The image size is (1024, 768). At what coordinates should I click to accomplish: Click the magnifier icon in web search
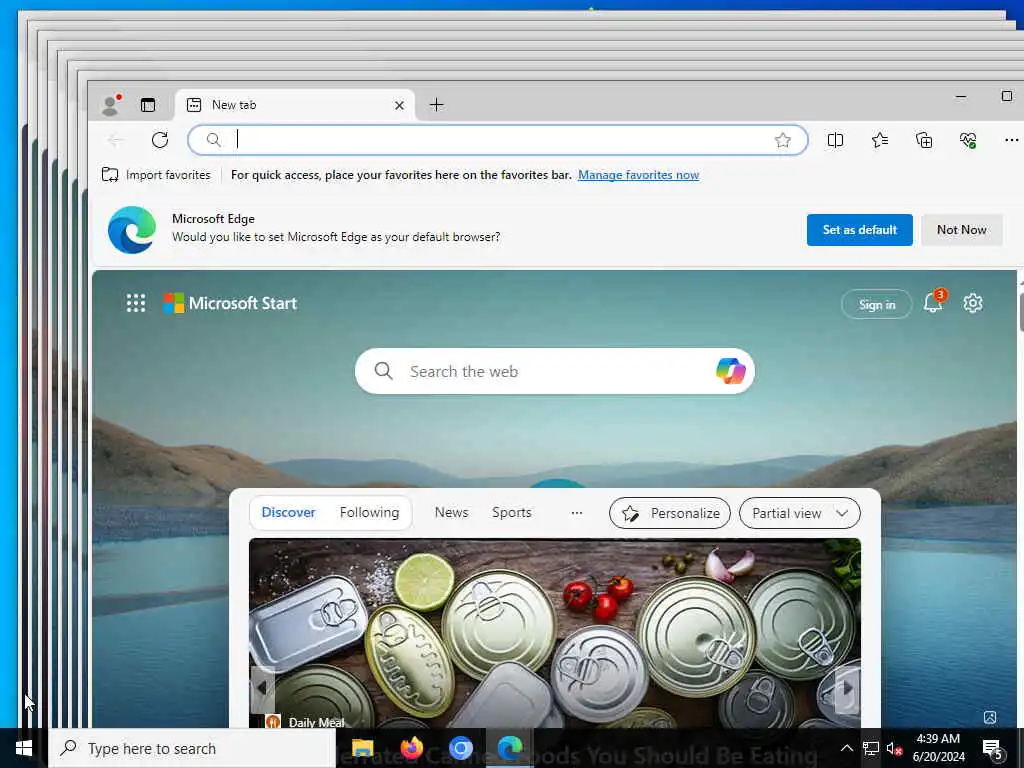point(383,371)
